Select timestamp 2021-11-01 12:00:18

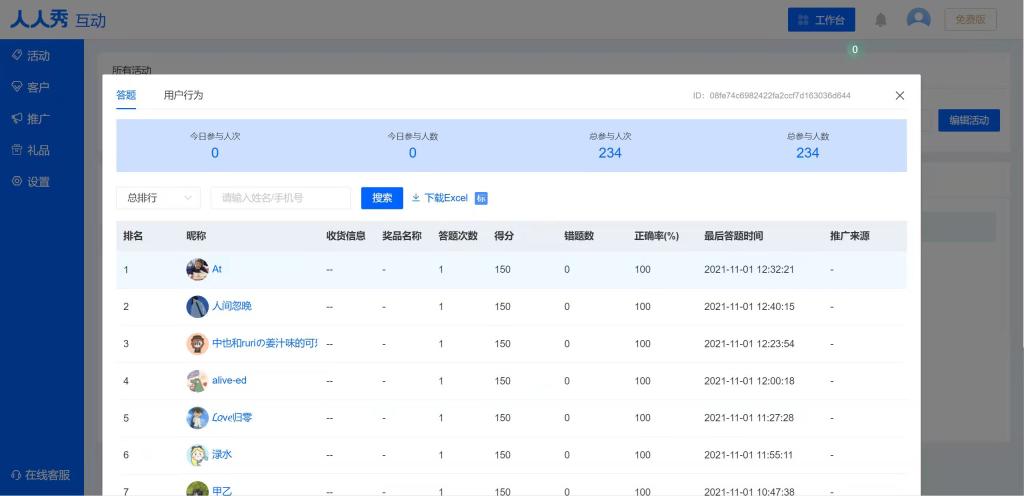[749, 380]
